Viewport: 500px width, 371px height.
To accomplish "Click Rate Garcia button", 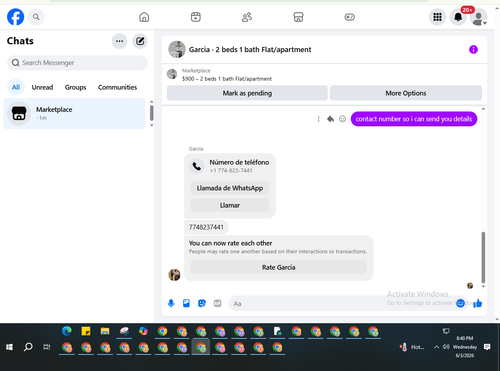I will pyautogui.click(x=278, y=267).
